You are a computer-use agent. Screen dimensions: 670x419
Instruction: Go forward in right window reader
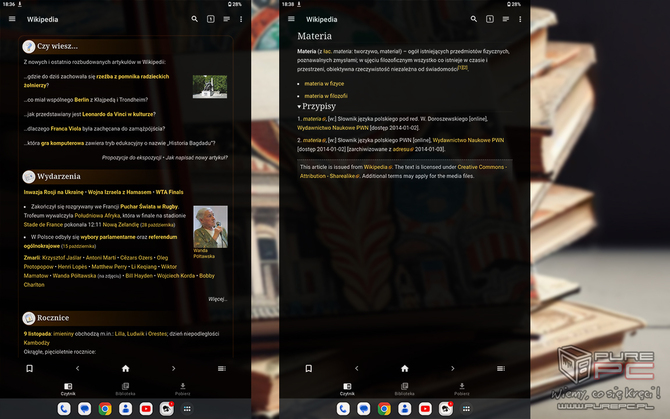[453, 368]
